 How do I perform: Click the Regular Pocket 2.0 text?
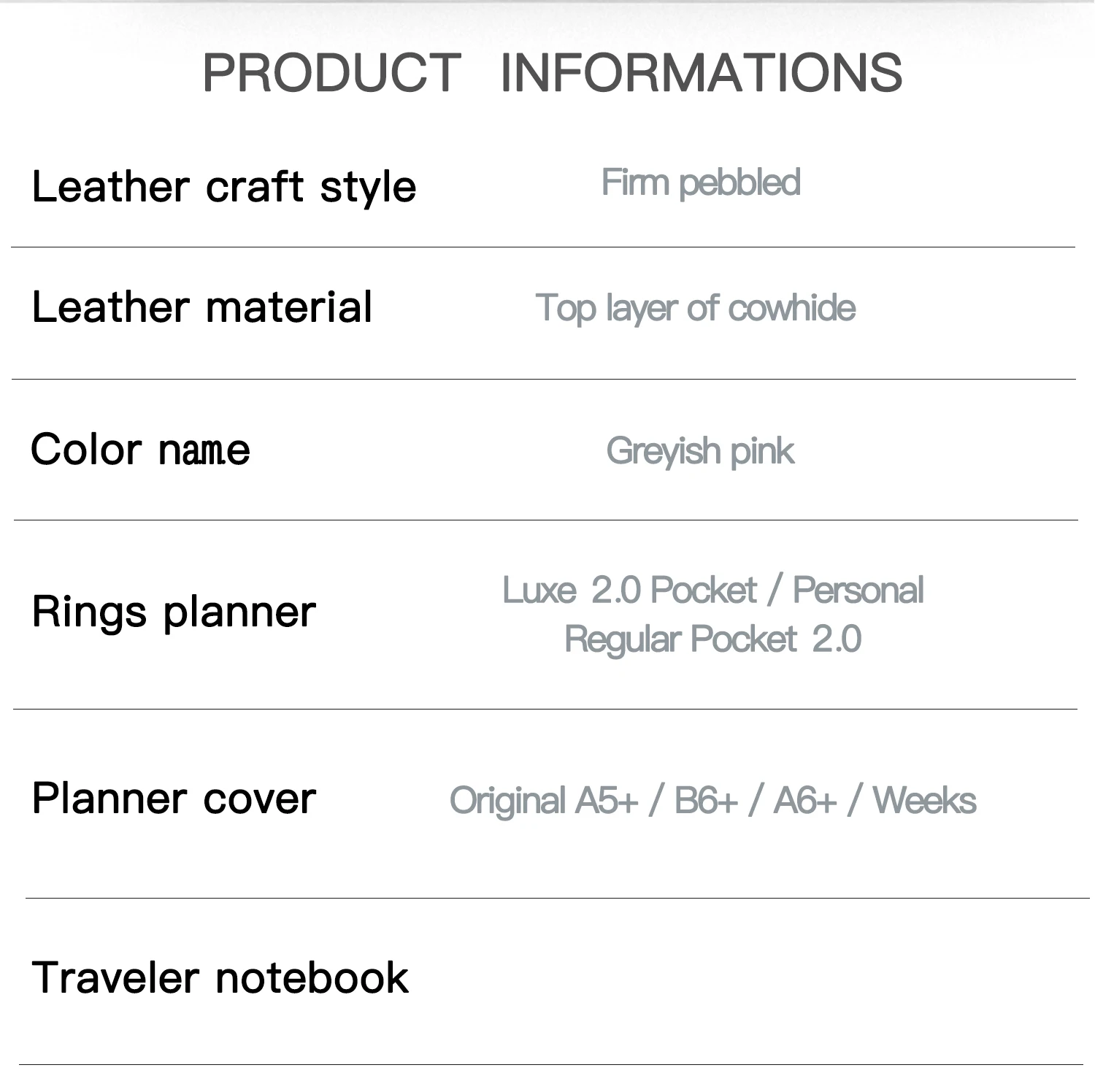712,639
